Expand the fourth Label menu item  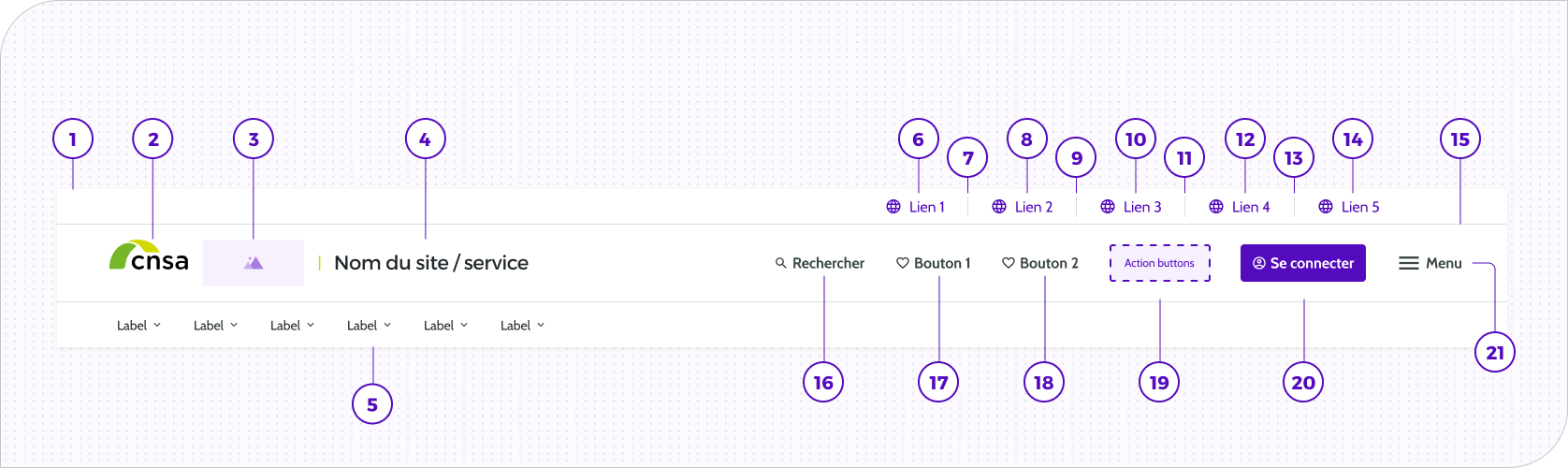tap(370, 326)
